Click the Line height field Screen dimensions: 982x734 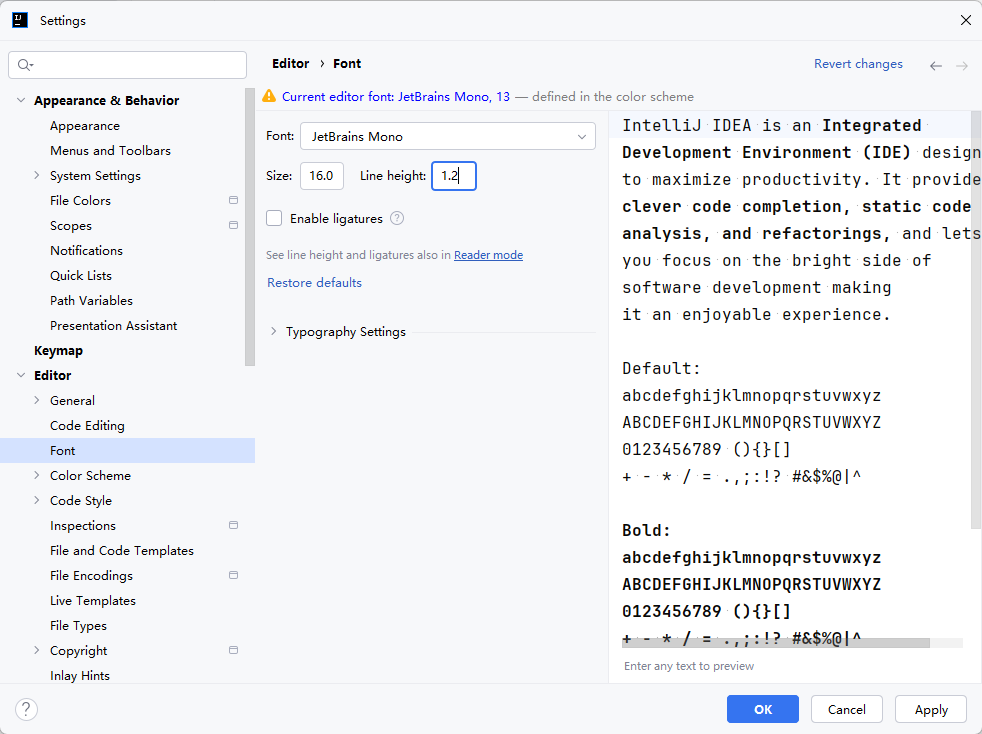[x=454, y=176]
